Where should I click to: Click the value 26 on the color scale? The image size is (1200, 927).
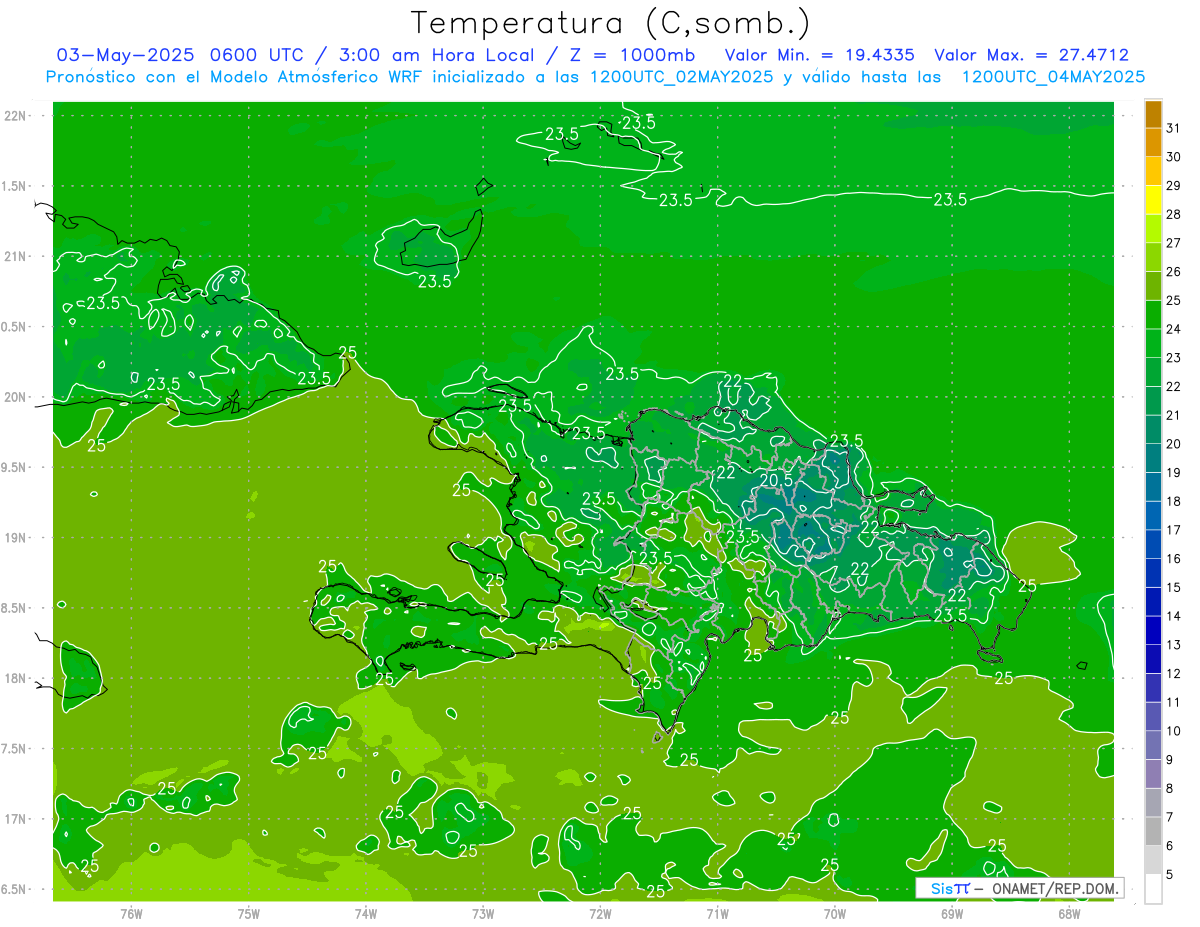tap(1174, 271)
